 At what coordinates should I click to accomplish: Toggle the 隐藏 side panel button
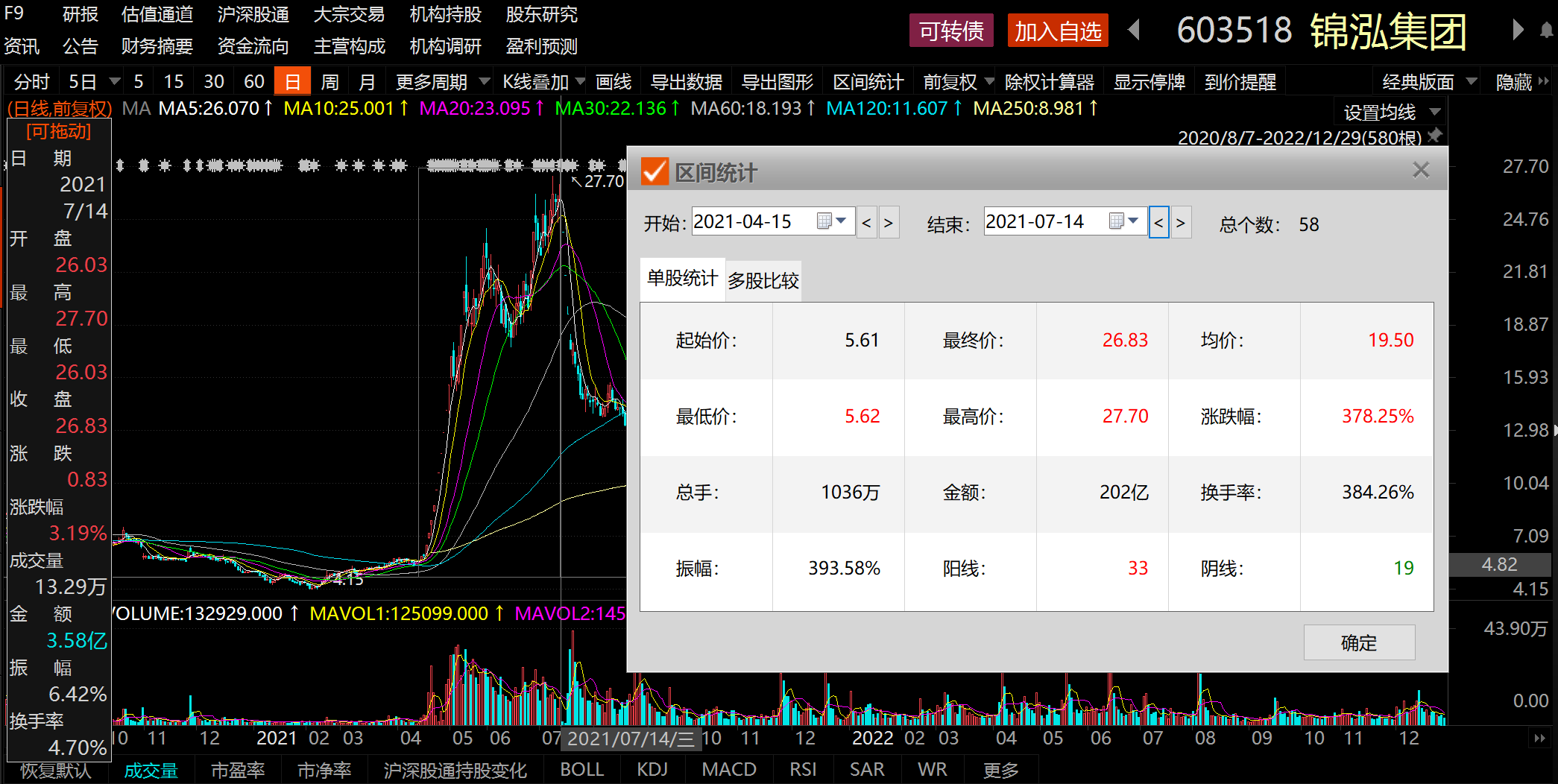click(x=1521, y=81)
